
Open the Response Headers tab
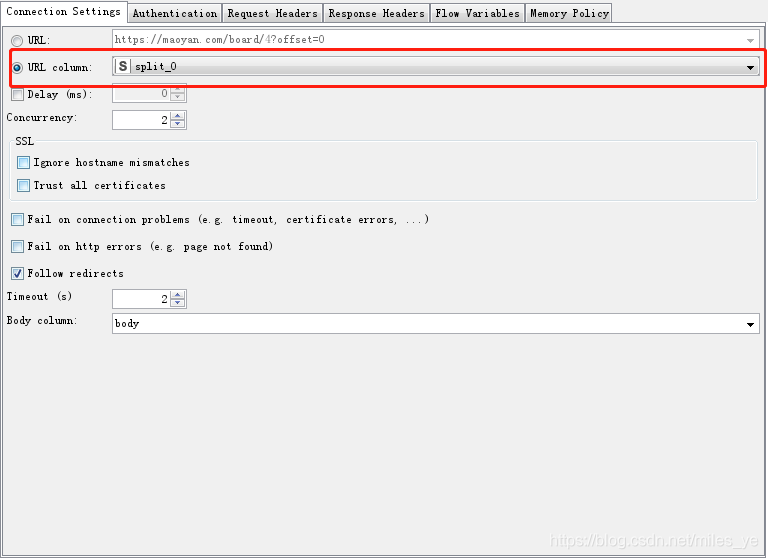376,13
